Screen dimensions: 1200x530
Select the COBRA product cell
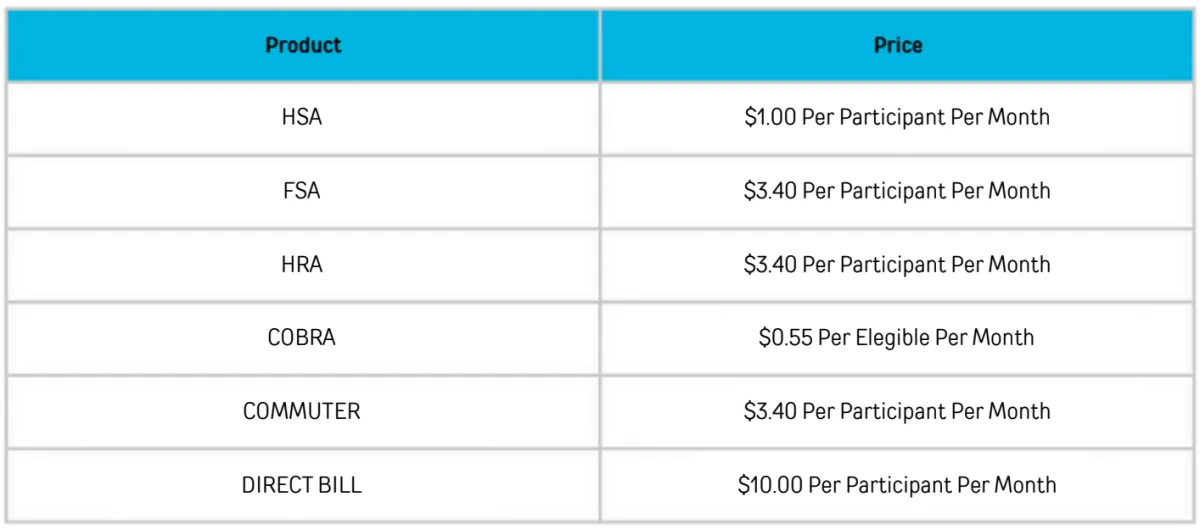[303, 338]
